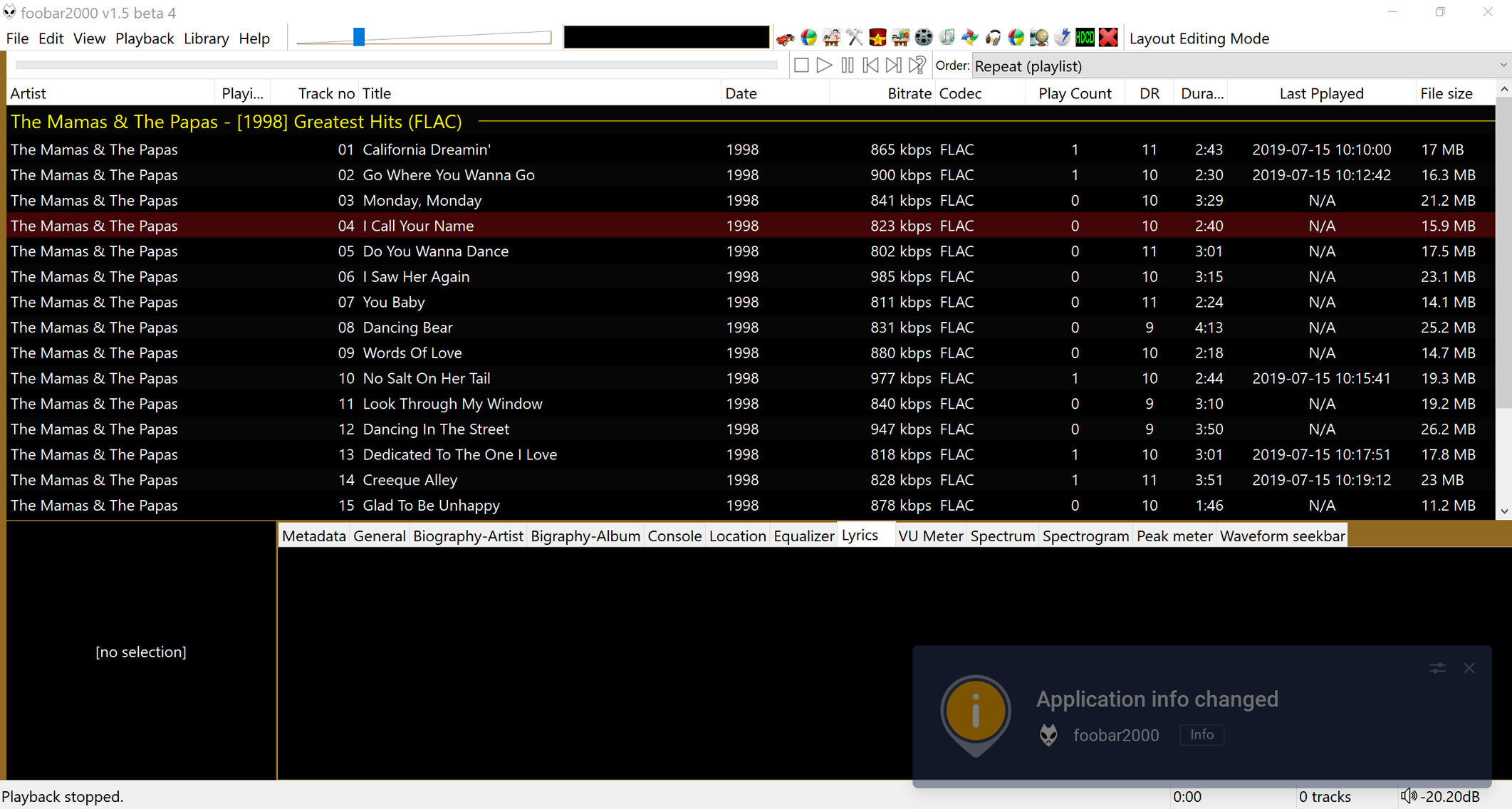The width and height of the screenshot is (1512, 809).
Task: Click Layout Editing Mode label in toolbar
Action: click(1199, 38)
